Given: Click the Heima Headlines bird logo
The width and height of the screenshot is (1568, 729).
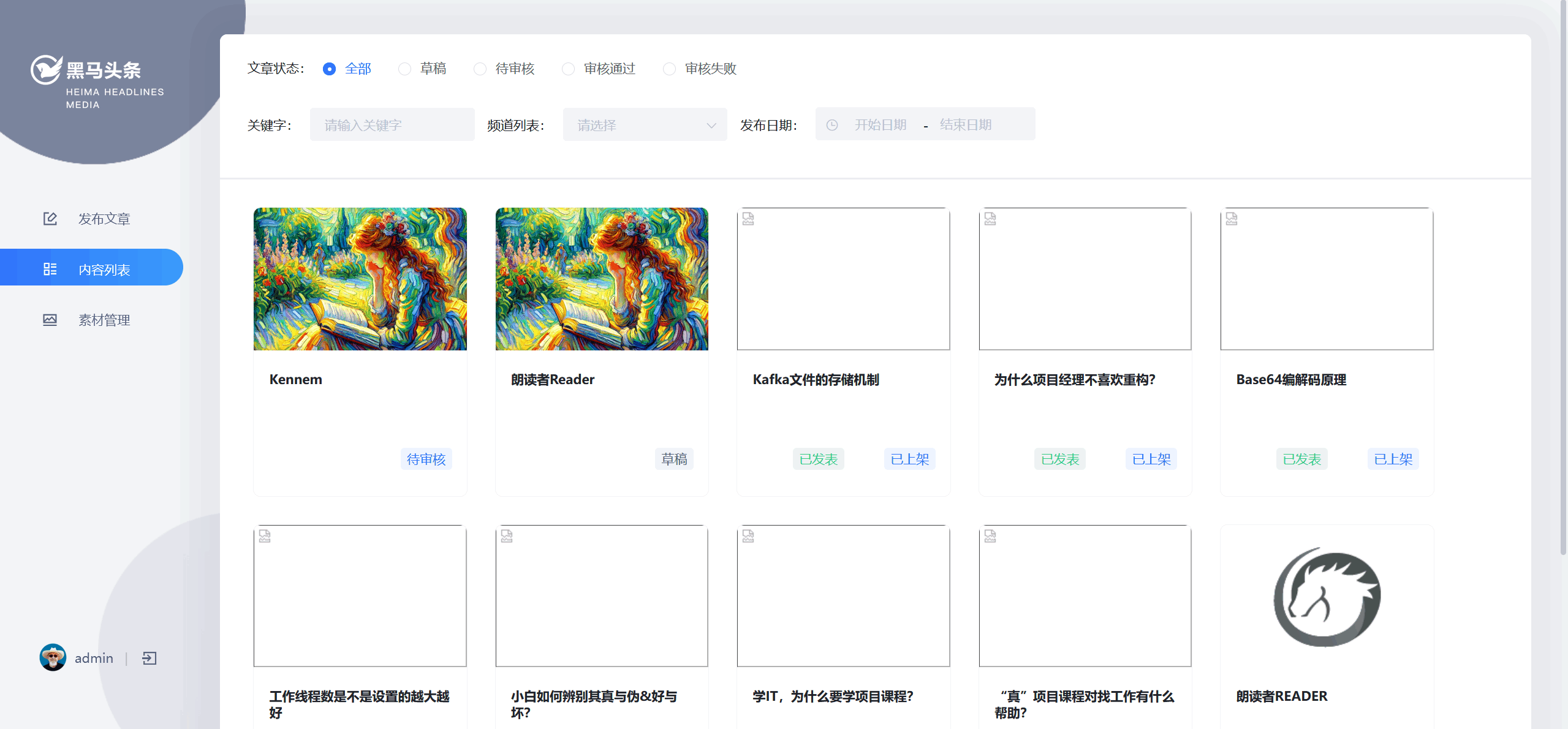Looking at the screenshot, I should [x=46, y=70].
